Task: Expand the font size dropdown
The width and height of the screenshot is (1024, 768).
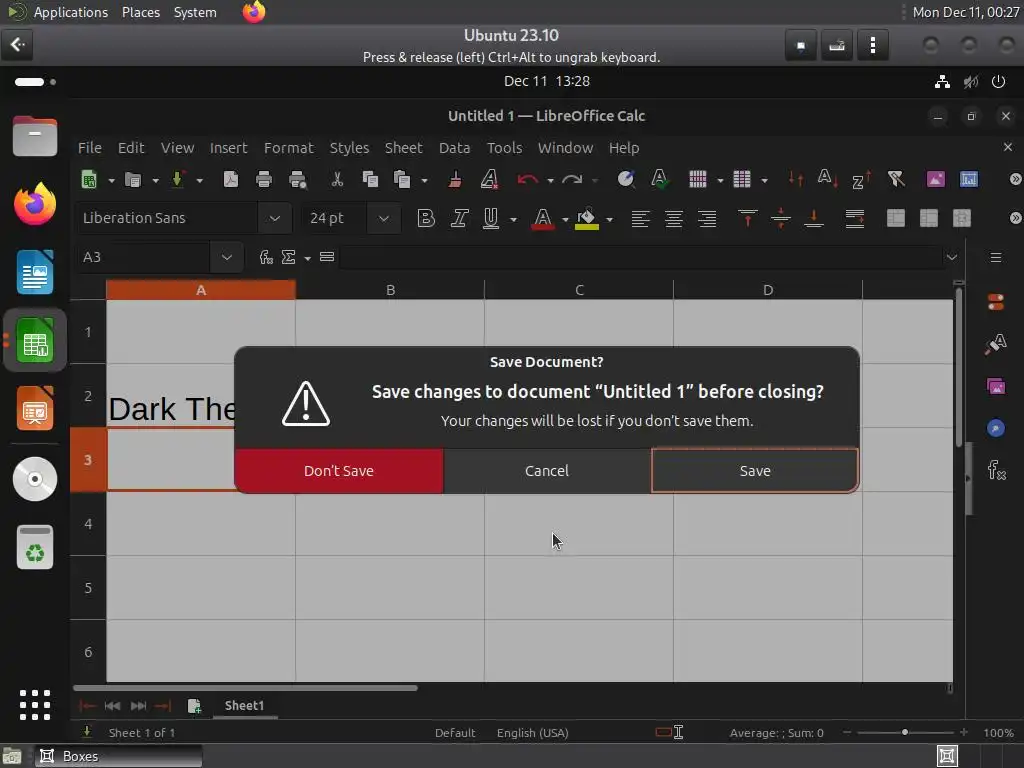Action: (x=383, y=218)
